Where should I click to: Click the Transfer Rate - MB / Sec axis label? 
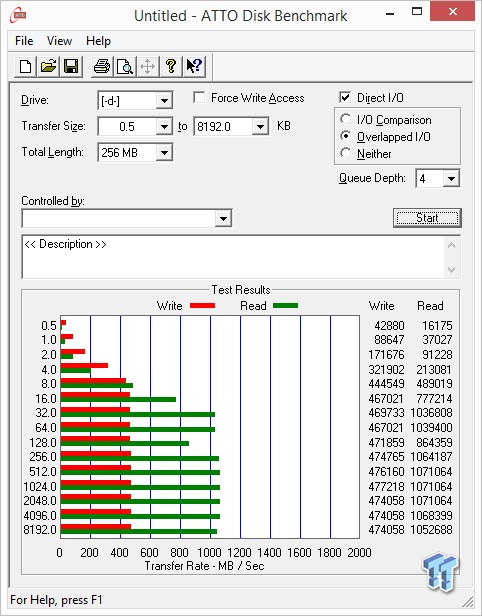click(x=204, y=566)
